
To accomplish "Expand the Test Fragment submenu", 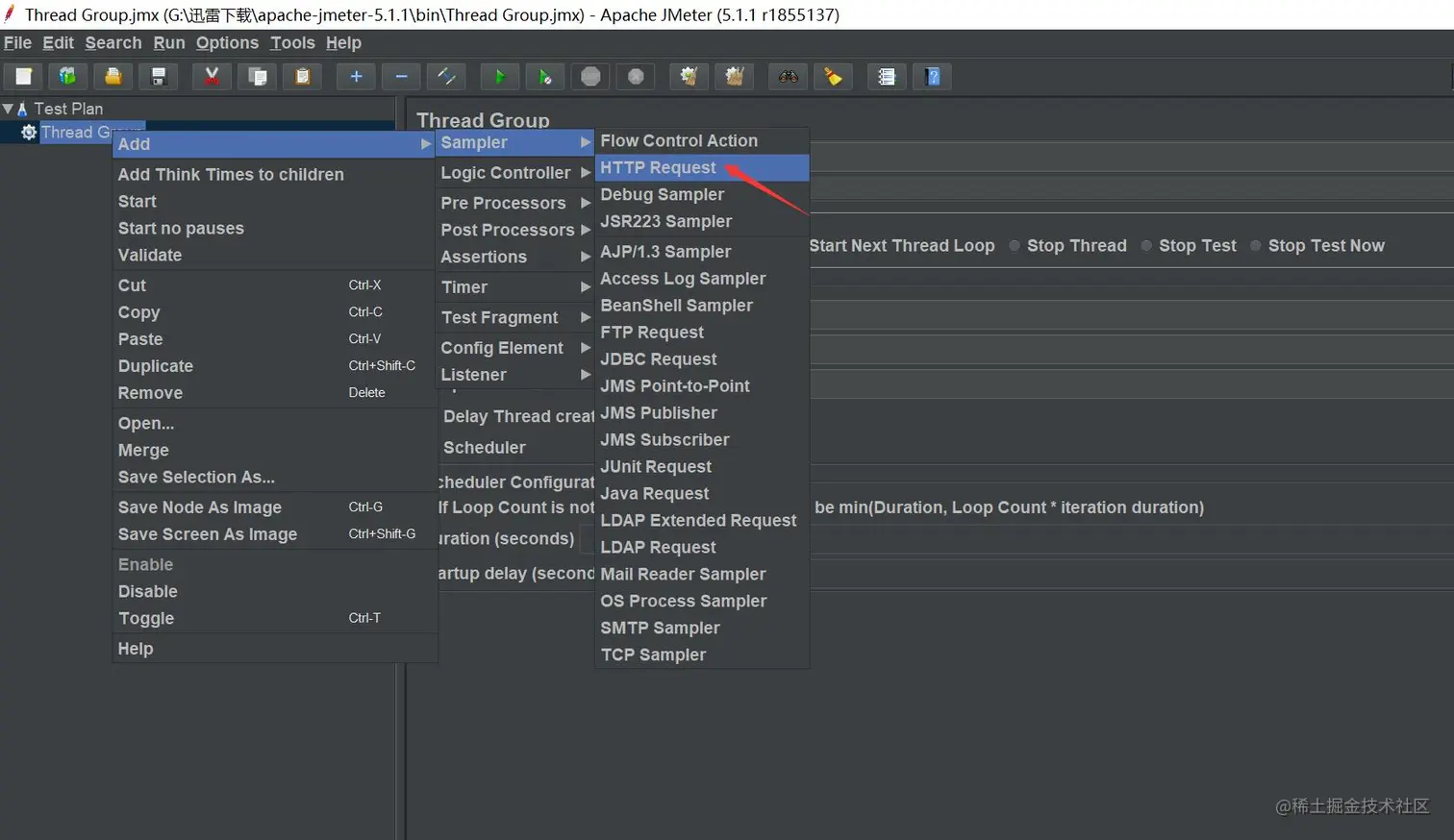I will [514, 317].
